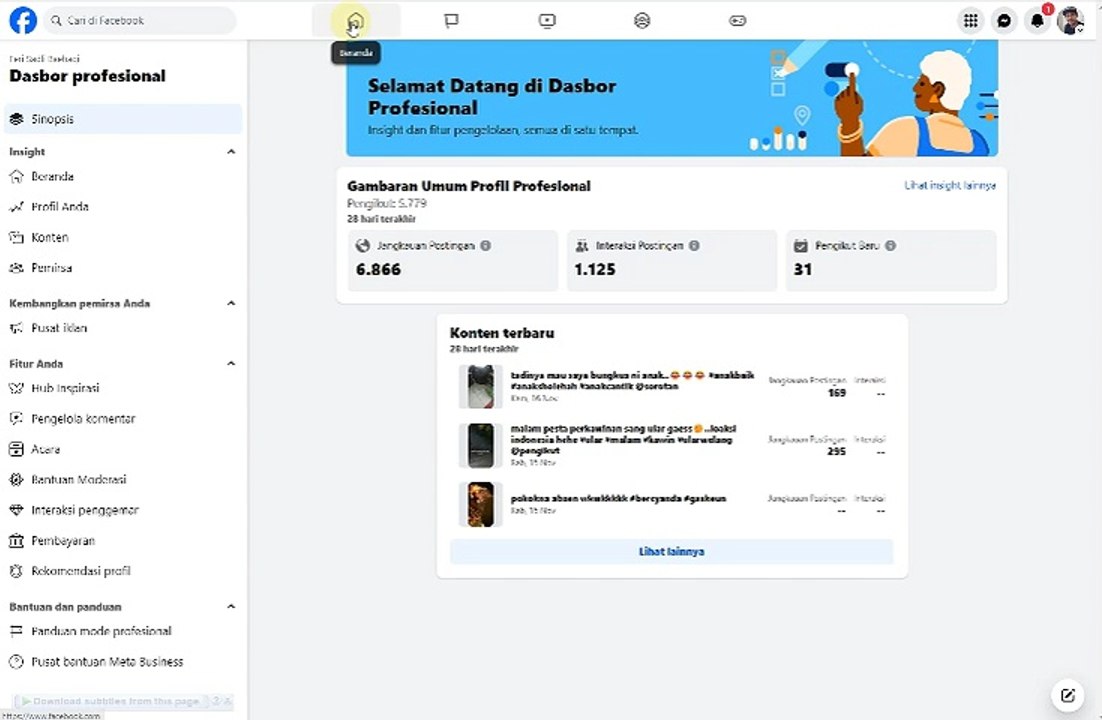Open Pusat bantuan Meta Business
The height and width of the screenshot is (720, 1102).
click(124, 662)
